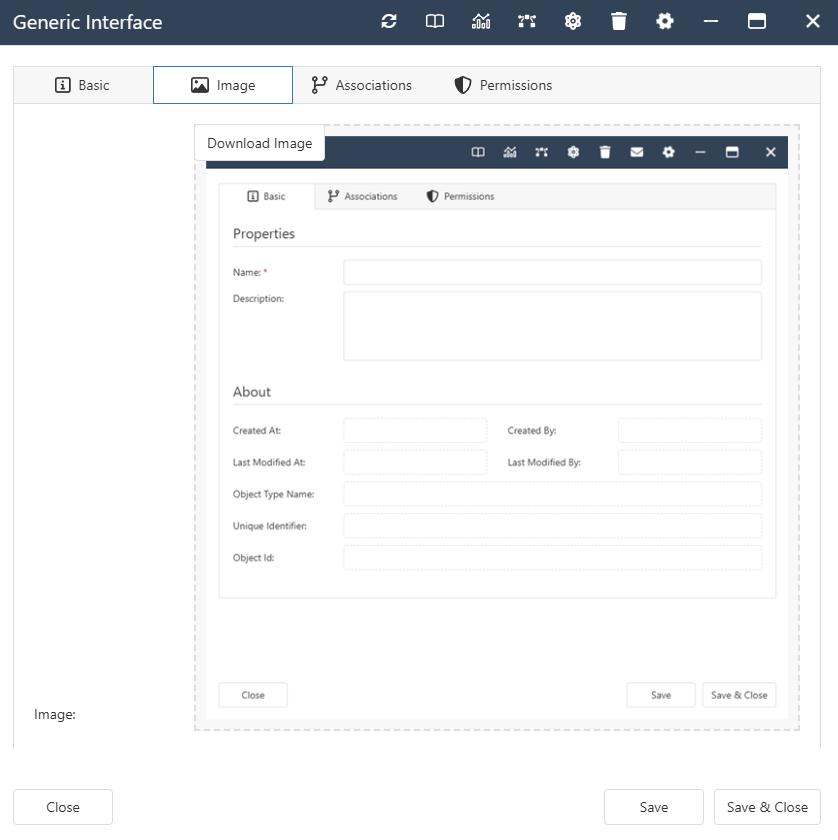Screen dimensions: 838x840
Task: Click the gear icon in the inner window toolbar
Action: point(668,152)
